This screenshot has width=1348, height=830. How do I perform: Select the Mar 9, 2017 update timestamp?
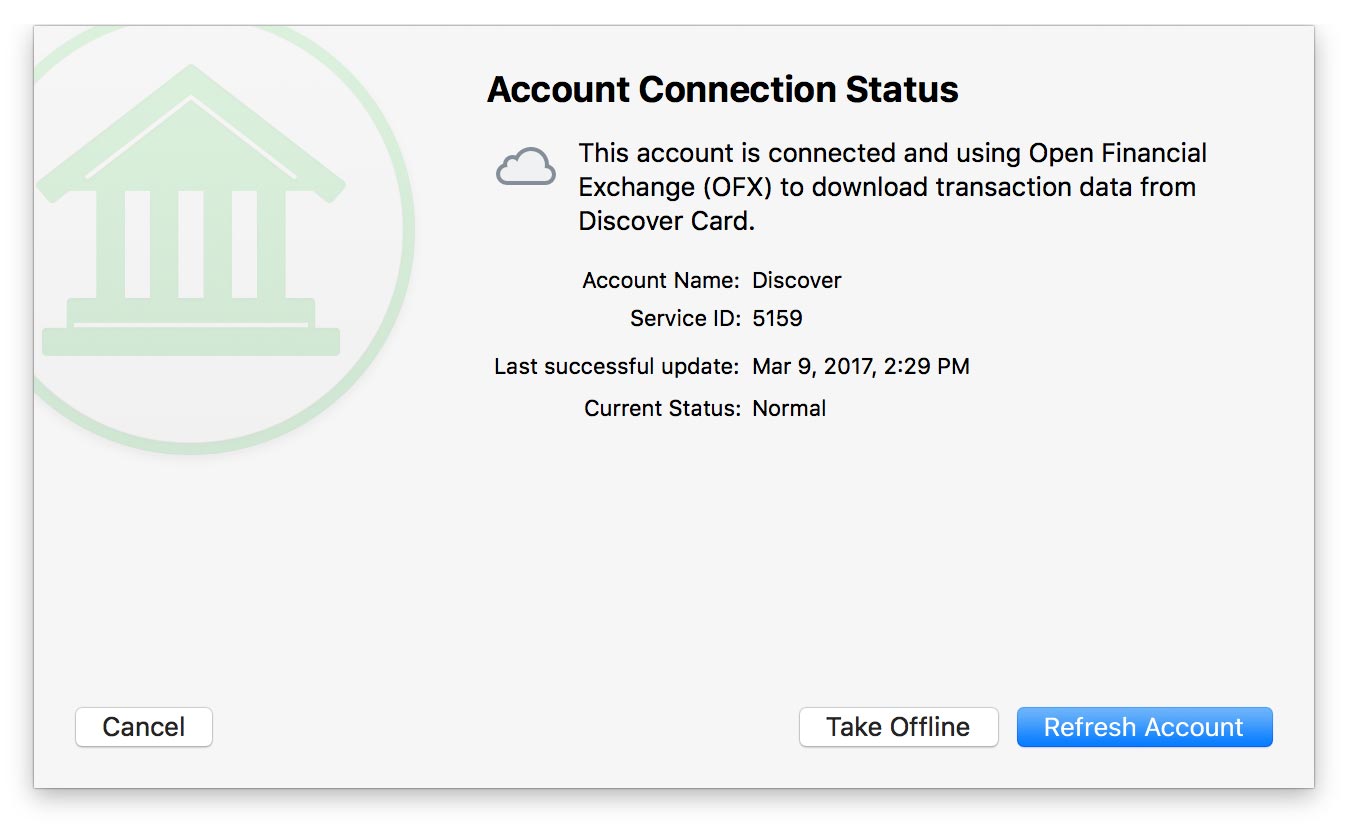coord(860,366)
